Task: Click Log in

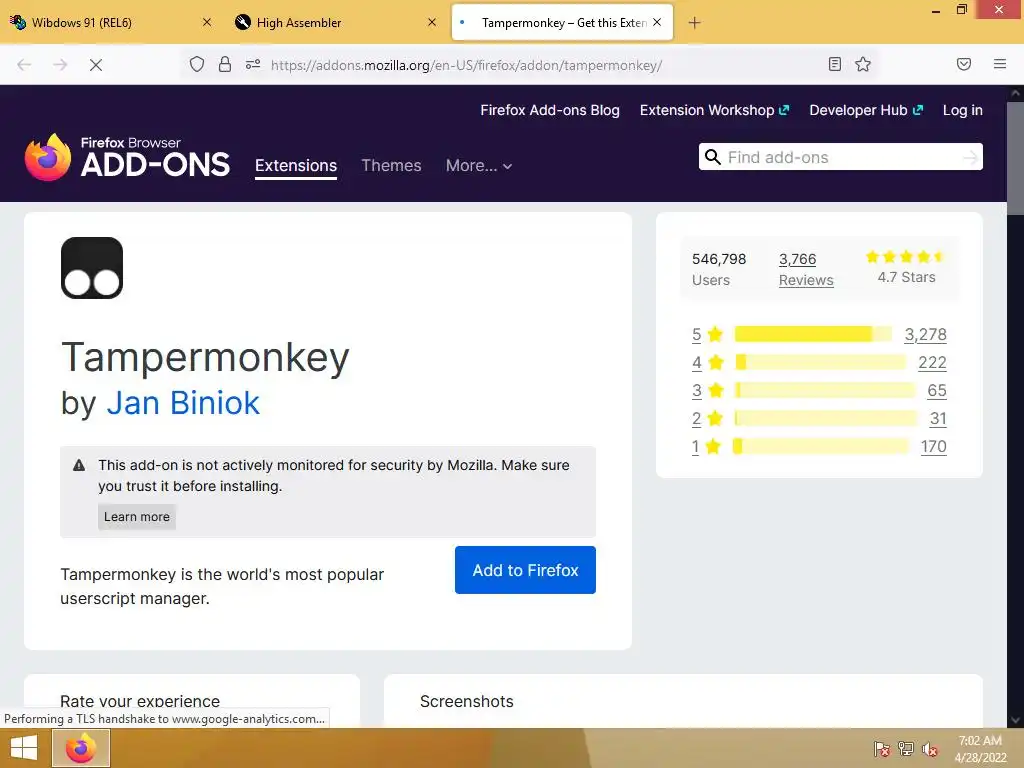Action: click(963, 110)
